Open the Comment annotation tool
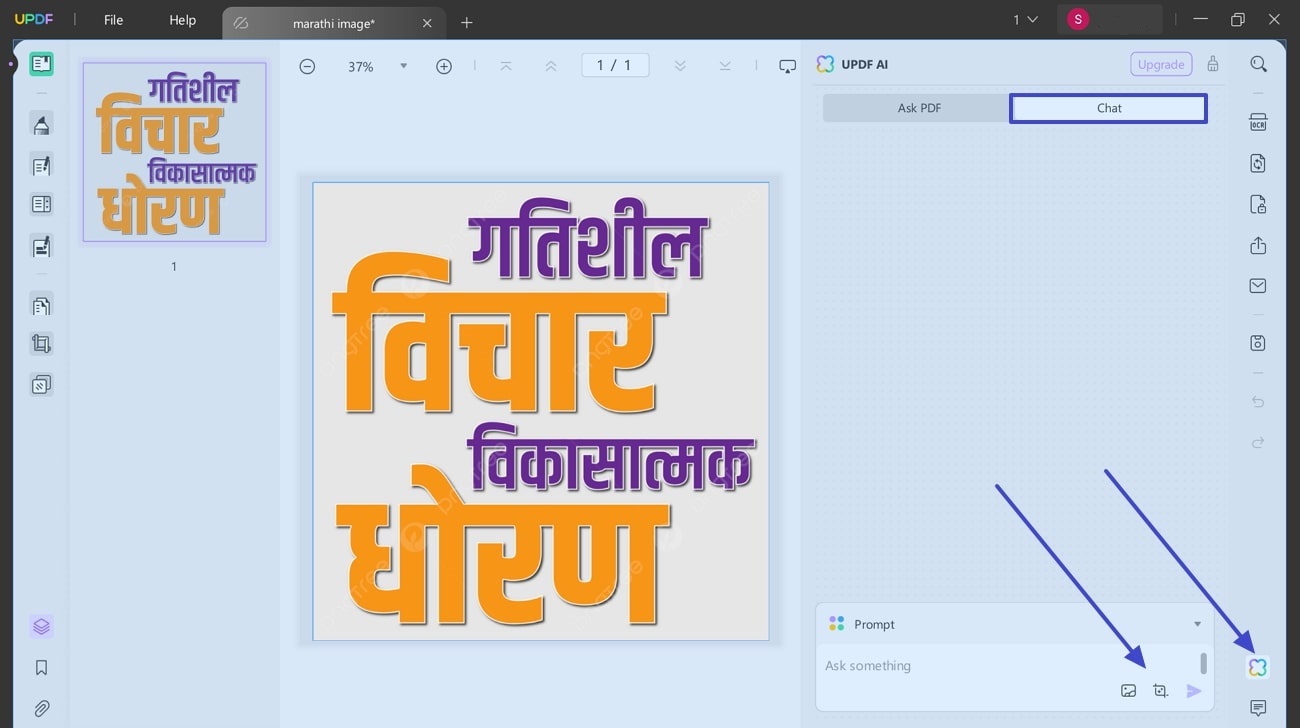 [41, 124]
